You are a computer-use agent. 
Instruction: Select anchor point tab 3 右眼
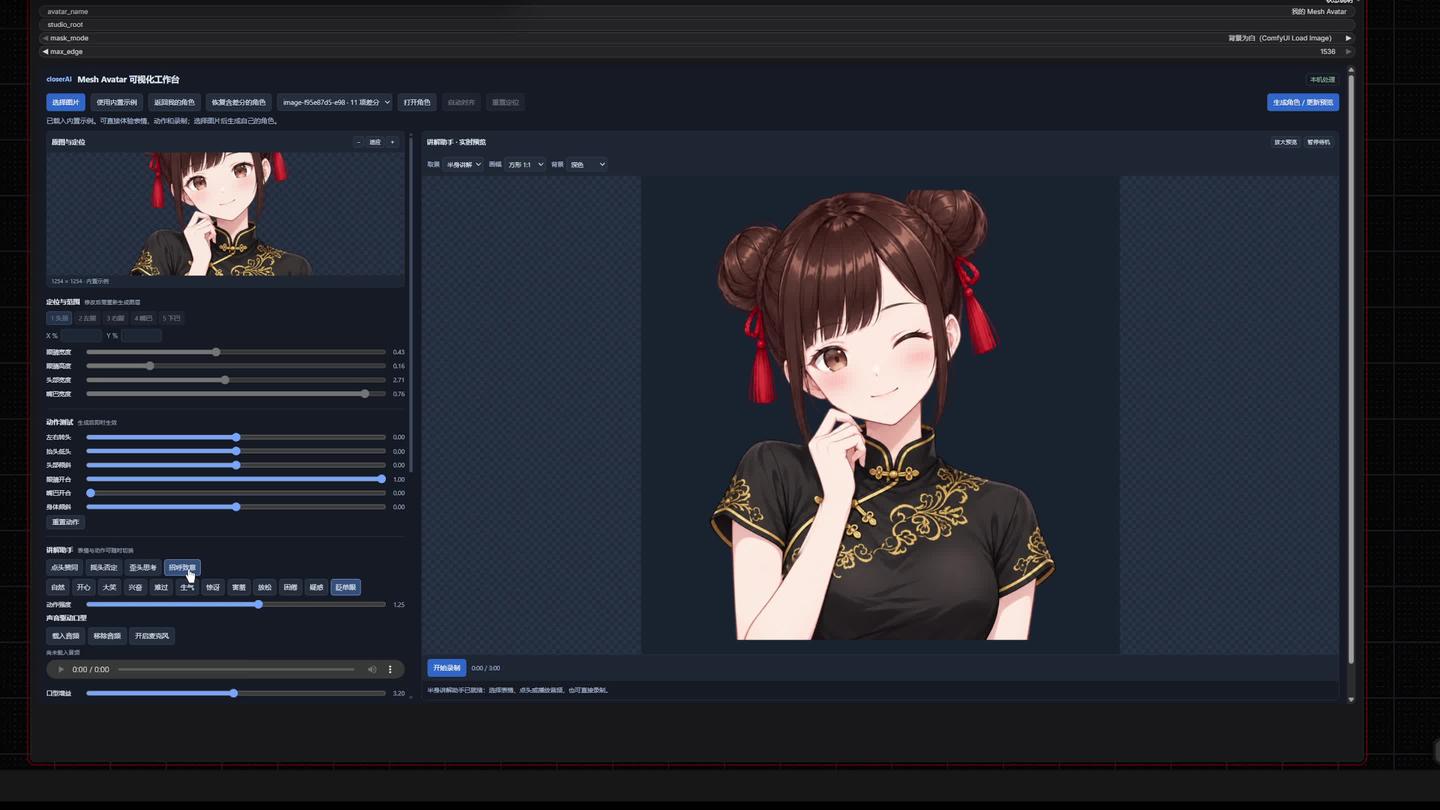[x=116, y=318]
